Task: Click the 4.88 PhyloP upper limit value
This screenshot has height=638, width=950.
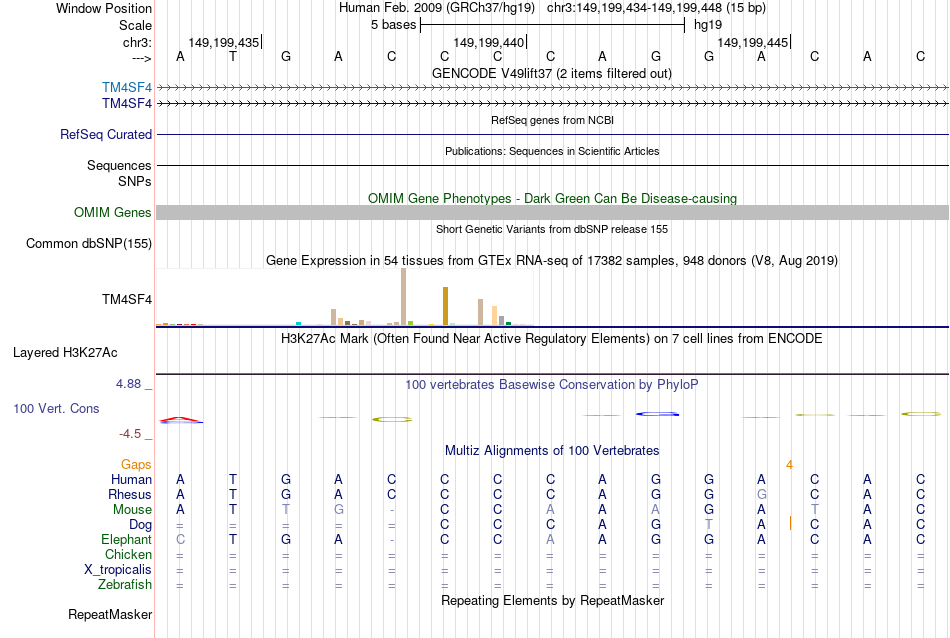Action: [128, 384]
